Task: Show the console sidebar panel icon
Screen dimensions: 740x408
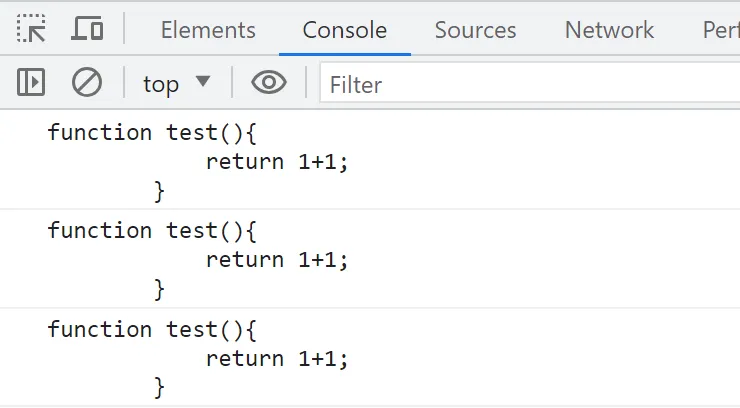Action: [x=31, y=83]
